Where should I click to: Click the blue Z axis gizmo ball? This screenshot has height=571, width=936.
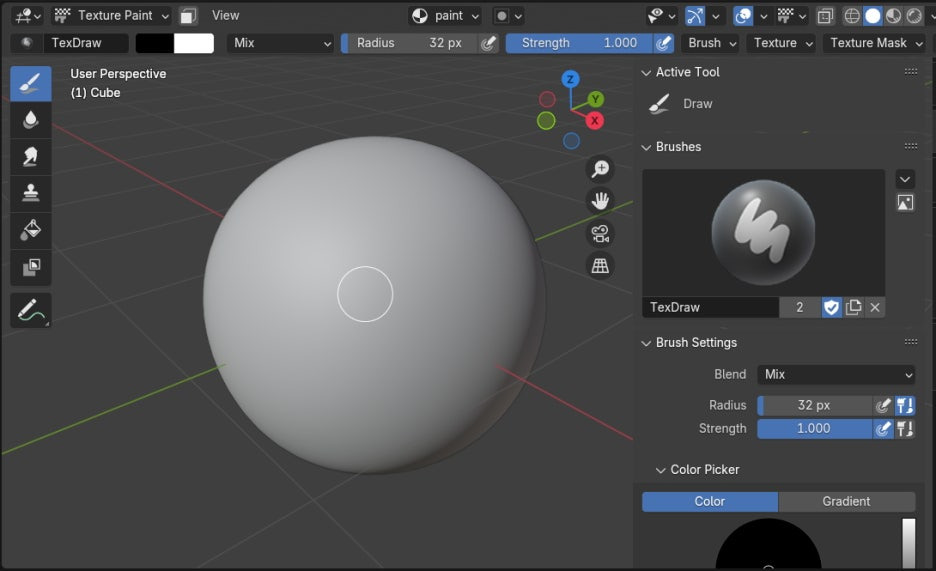[570, 79]
